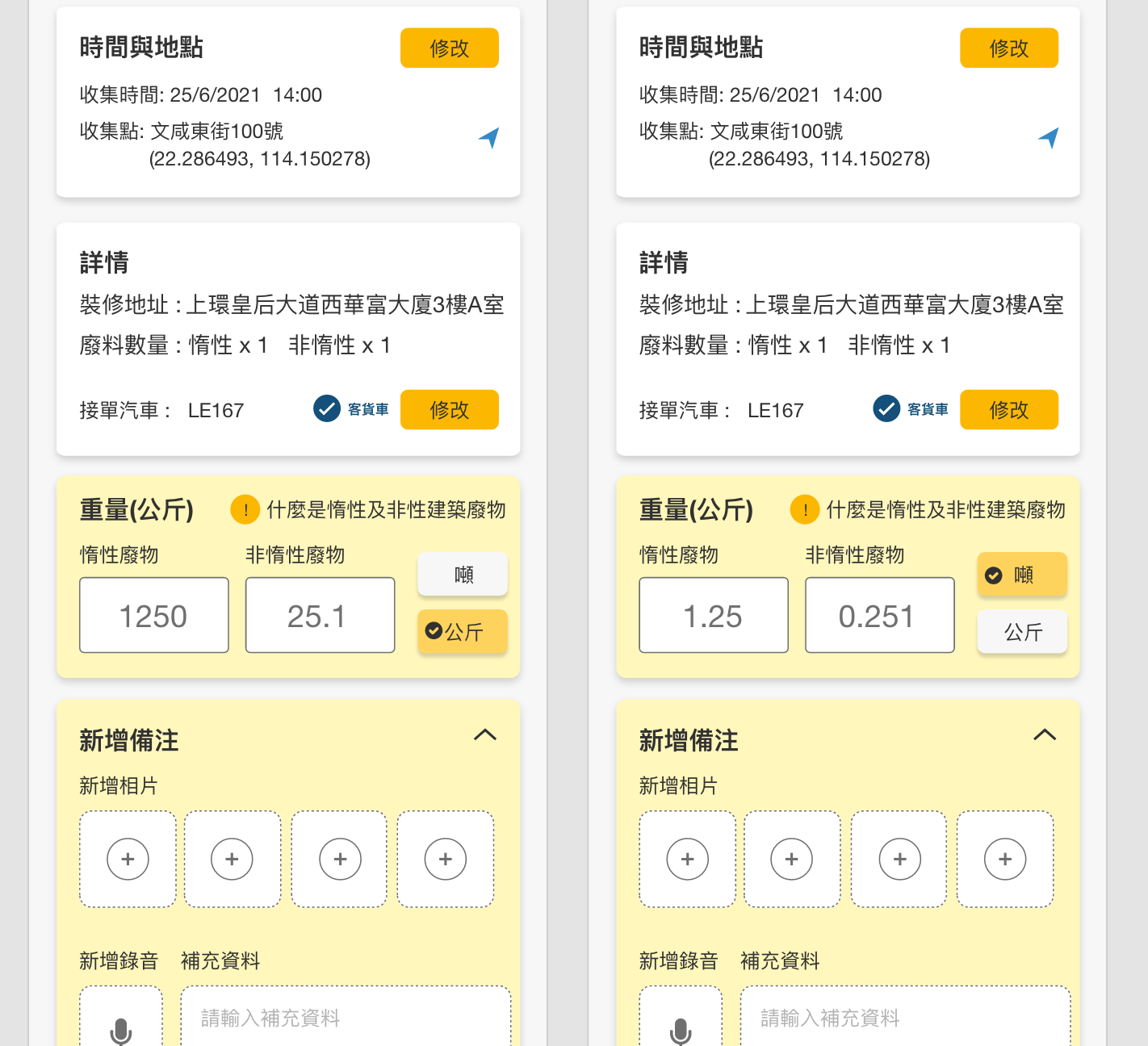Tap the navigation arrow icon in left panel
This screenshot has height=1046, width=1148.
coord(489,138)
